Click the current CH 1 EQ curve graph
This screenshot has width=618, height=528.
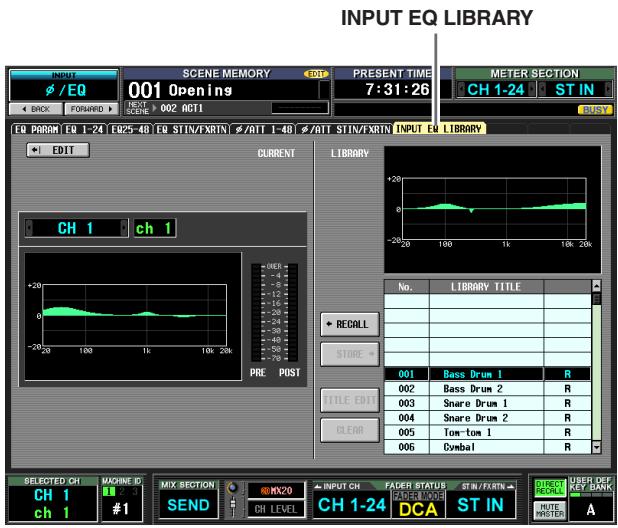point(133,316)
